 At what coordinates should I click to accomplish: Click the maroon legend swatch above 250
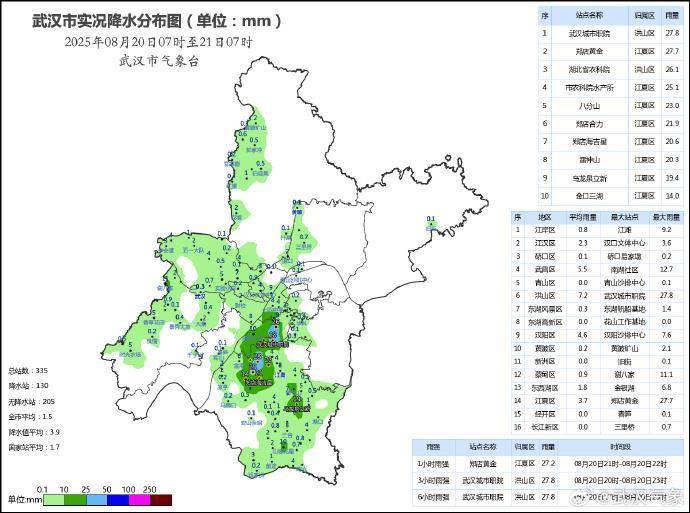coord(161,500)
